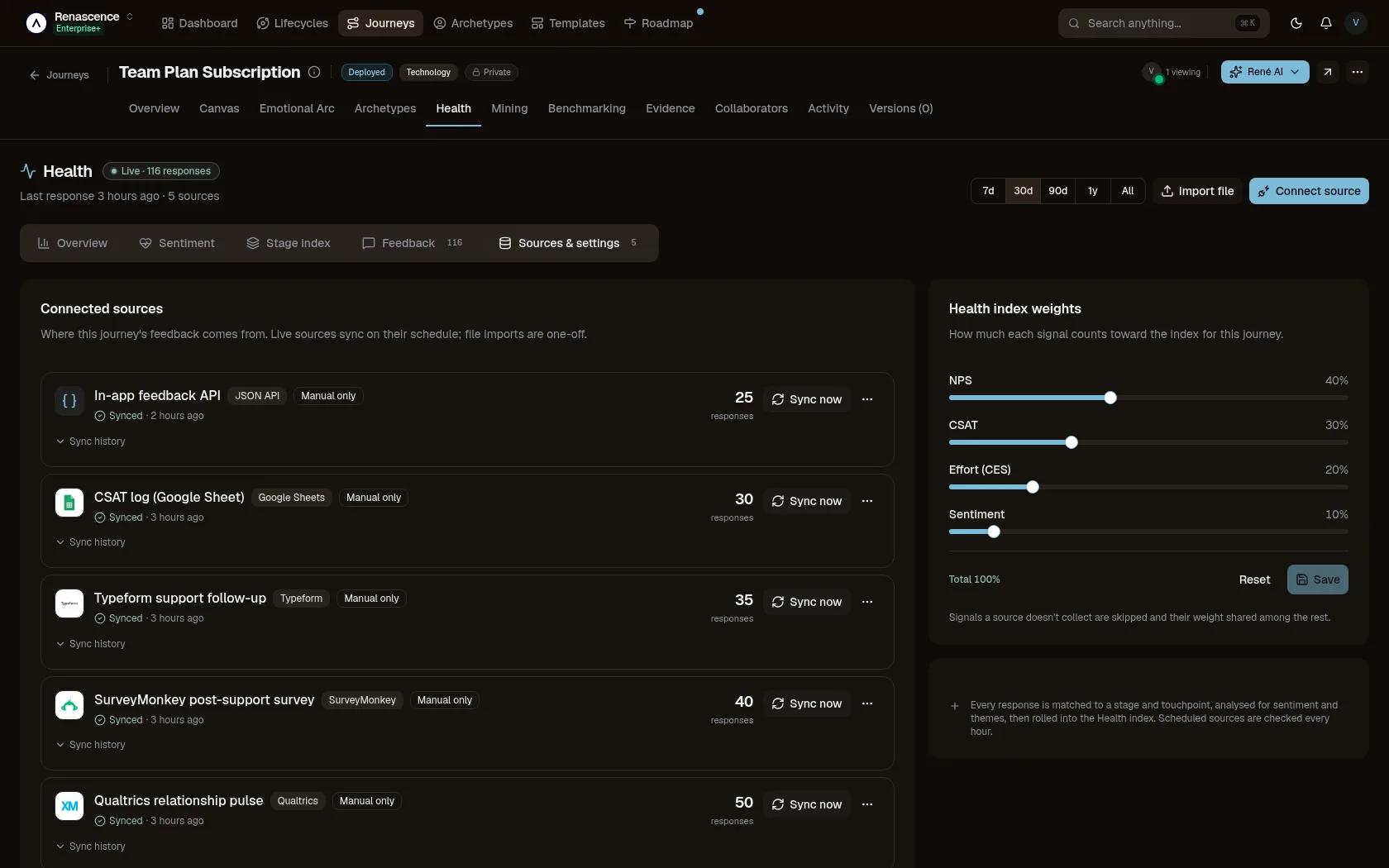Expand Sync history for Qualtrics relationship pulse
This screenshot has height=868, width=1389.
tap(90, 847)
